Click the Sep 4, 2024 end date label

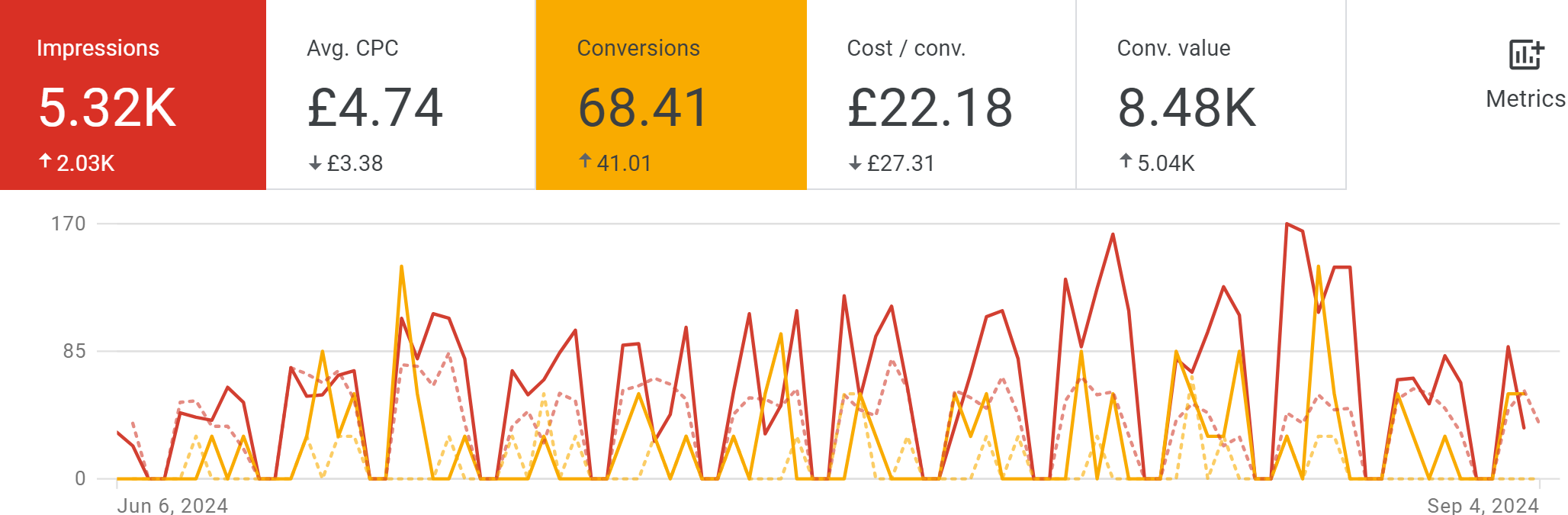click(1483, 506)
